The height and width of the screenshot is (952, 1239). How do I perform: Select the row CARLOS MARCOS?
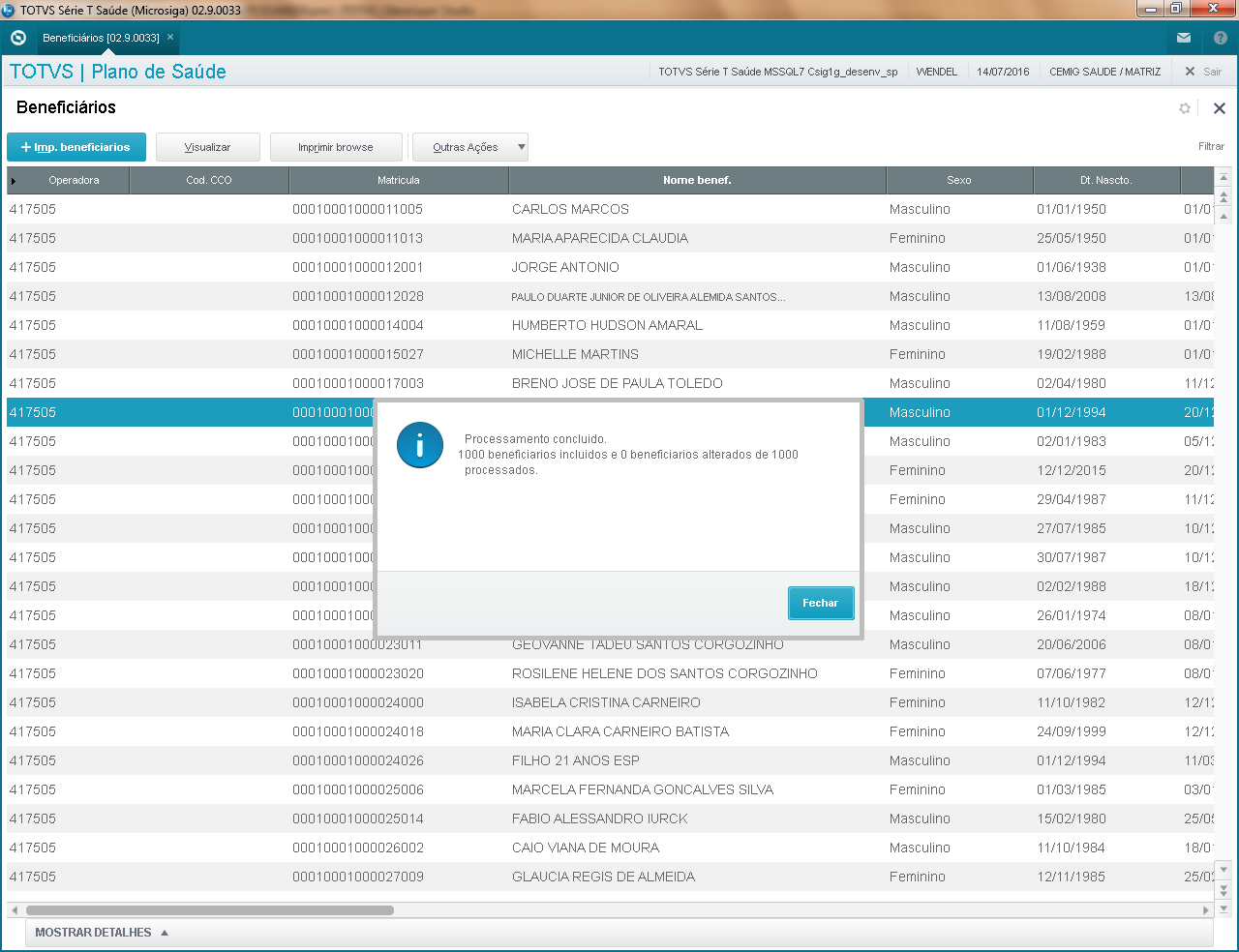[x=611, y=209]
